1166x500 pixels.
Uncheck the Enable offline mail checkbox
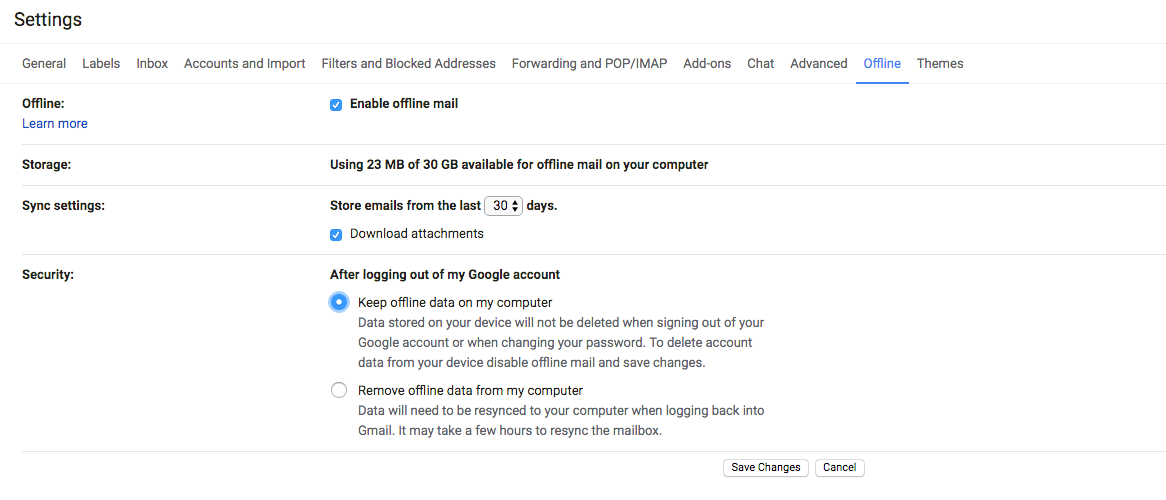click(335, 105)
